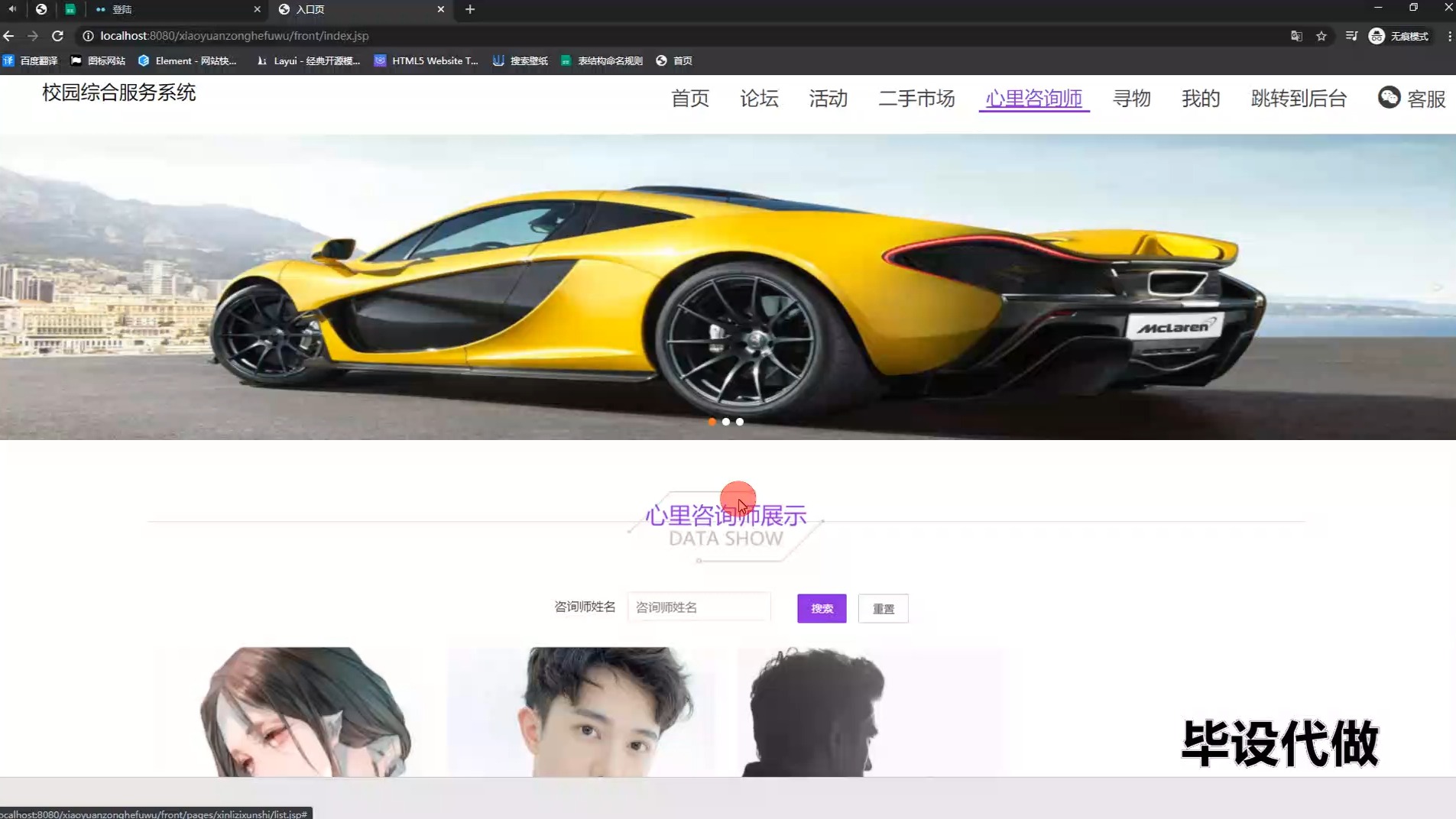
Task: Click the yellow McLaren banner image
Action: click(728, 287)
